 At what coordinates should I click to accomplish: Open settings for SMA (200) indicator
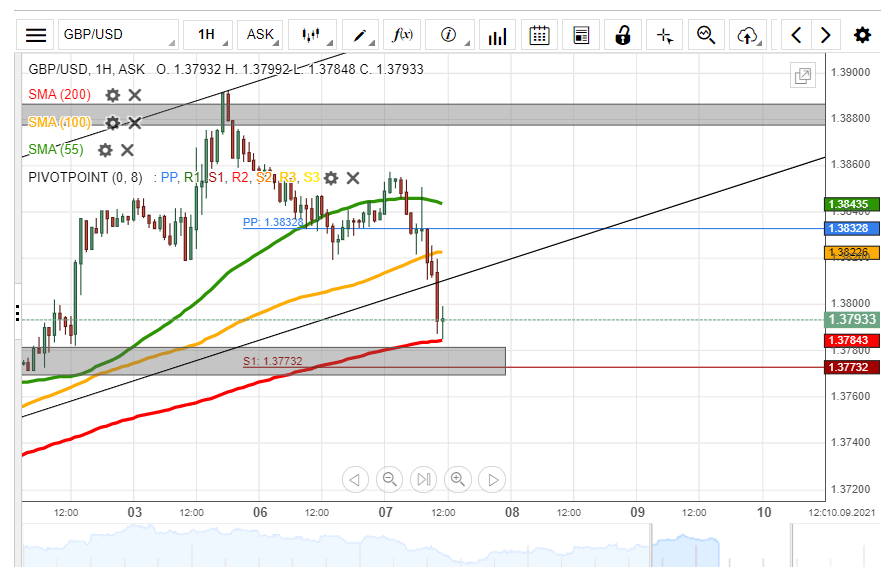(113, 95)
